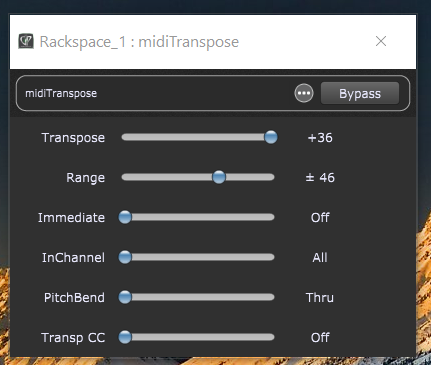Toggle the Transp CC slider knob
This screenshot has width=431, height=365.
(x=125, y=337)
